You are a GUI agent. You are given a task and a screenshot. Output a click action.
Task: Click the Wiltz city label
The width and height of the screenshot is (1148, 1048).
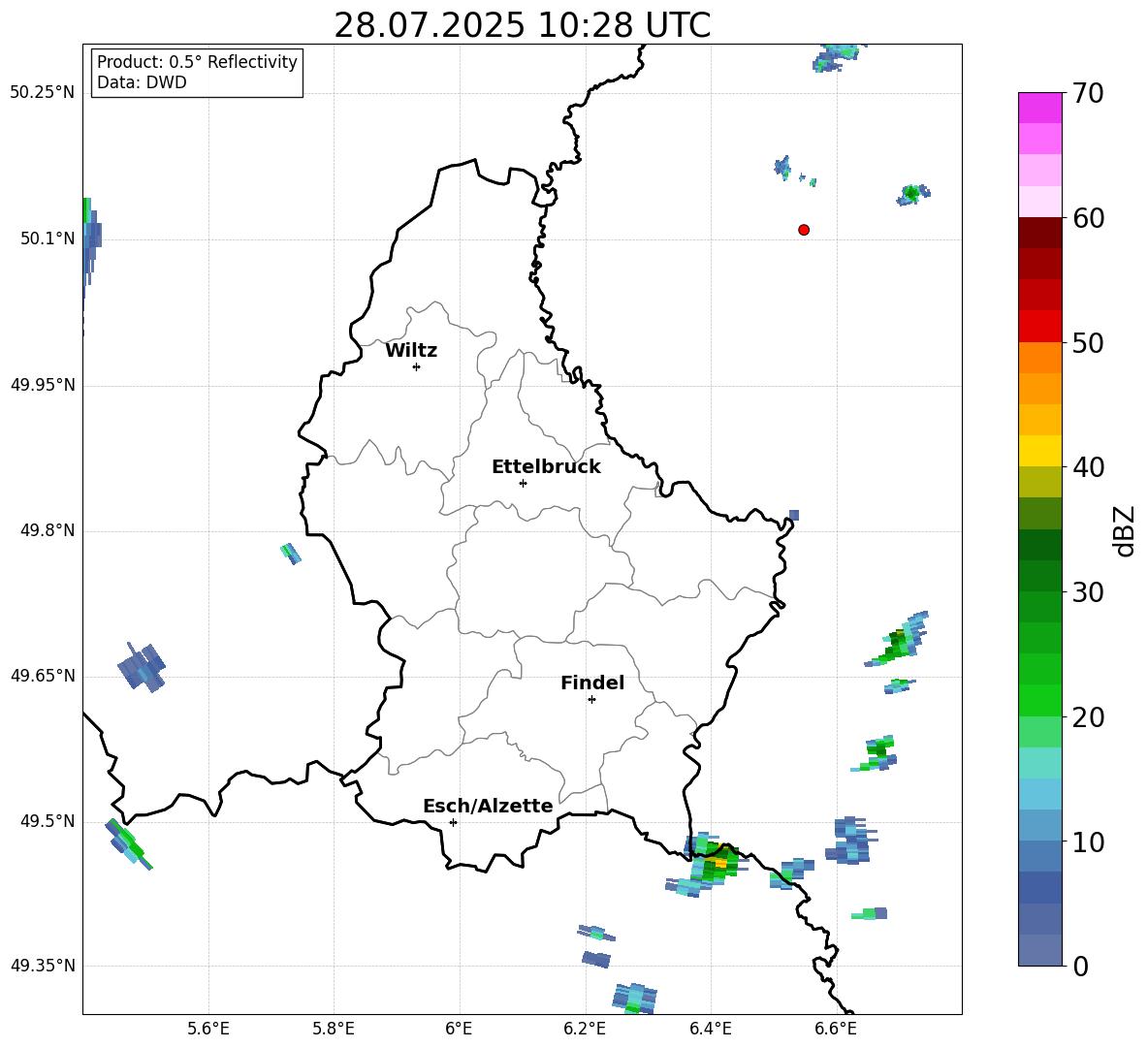(411, 351)
